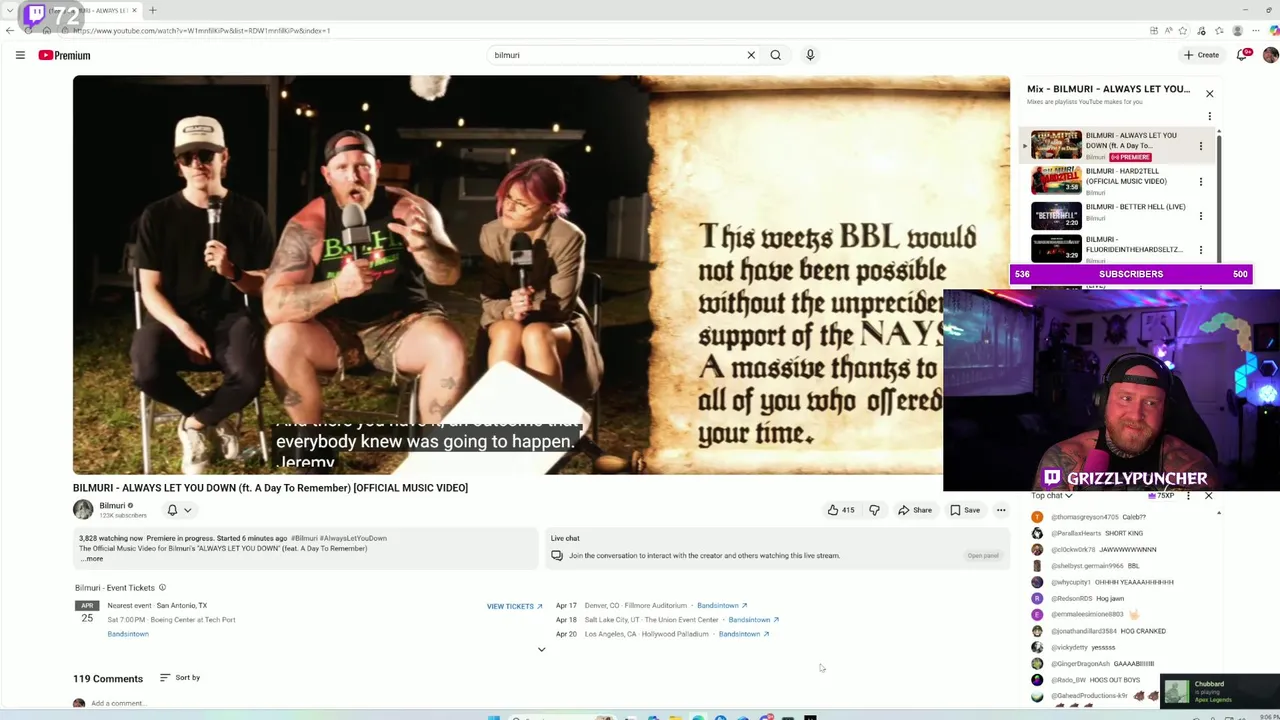Open chat overlay options menu

coord(1188,496)
